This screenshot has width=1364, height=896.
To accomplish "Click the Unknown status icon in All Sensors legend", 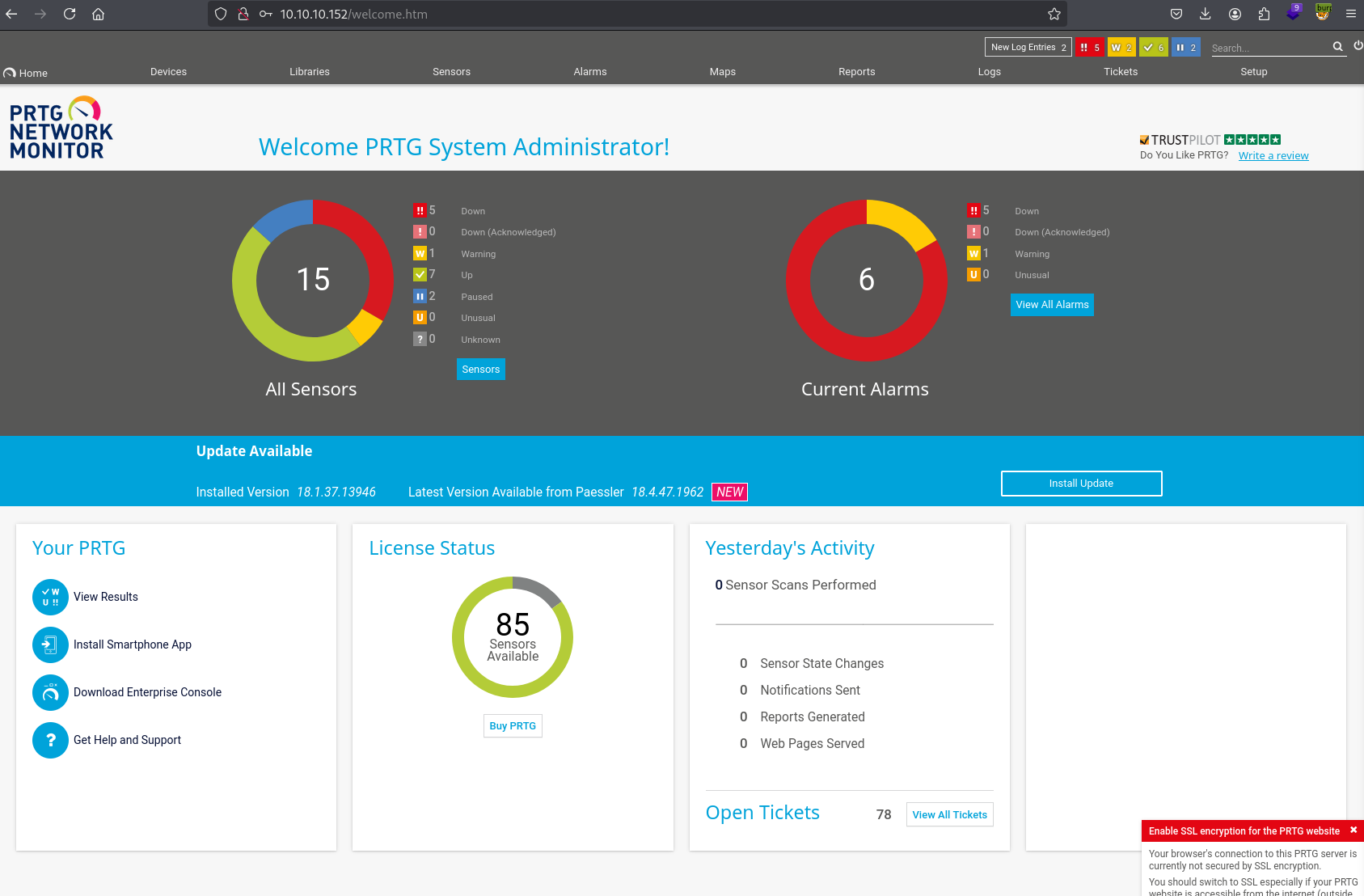I will (x=420, y=339).
